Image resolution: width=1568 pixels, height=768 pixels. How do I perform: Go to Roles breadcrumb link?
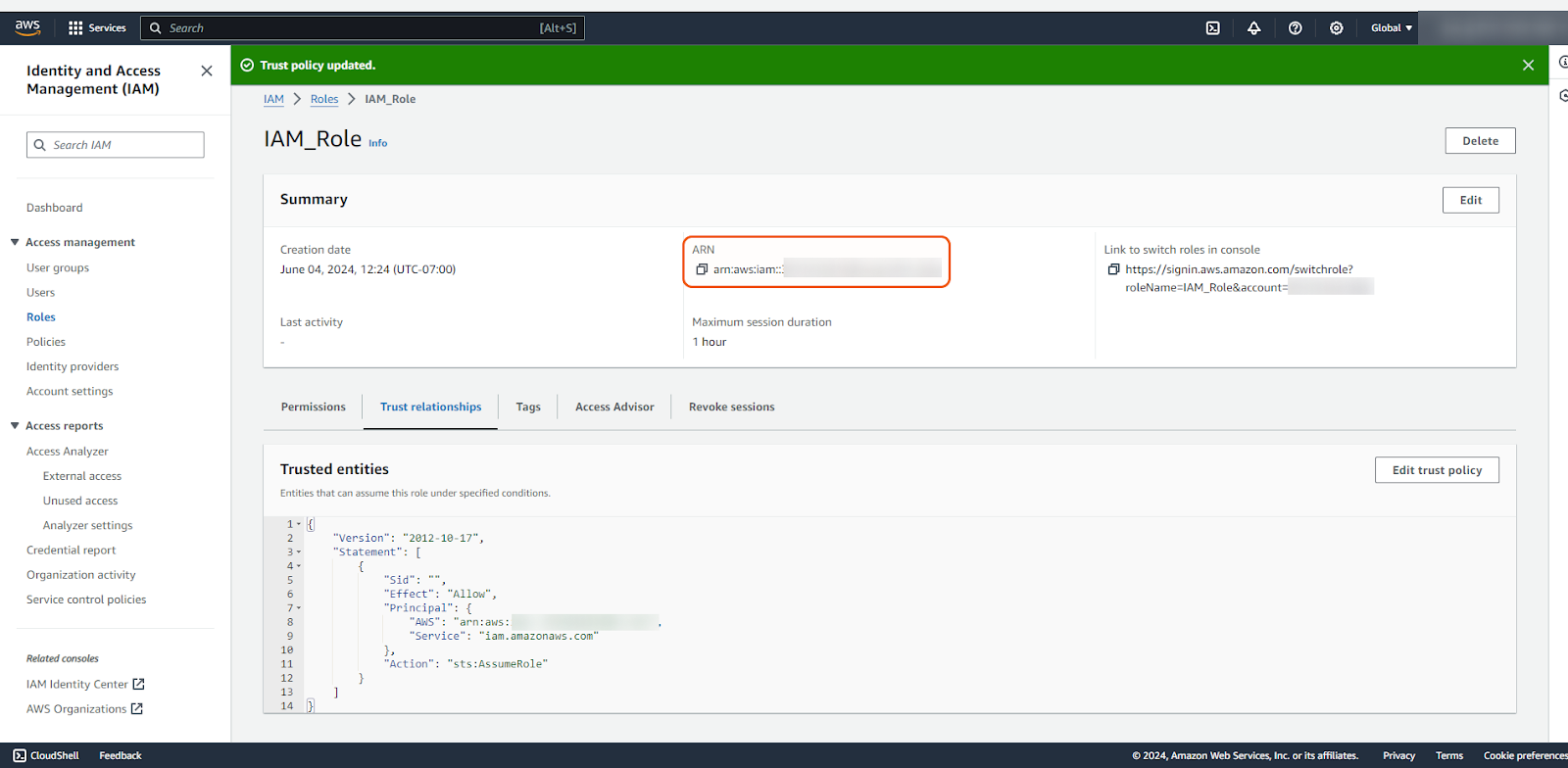(x=323, y=99)
